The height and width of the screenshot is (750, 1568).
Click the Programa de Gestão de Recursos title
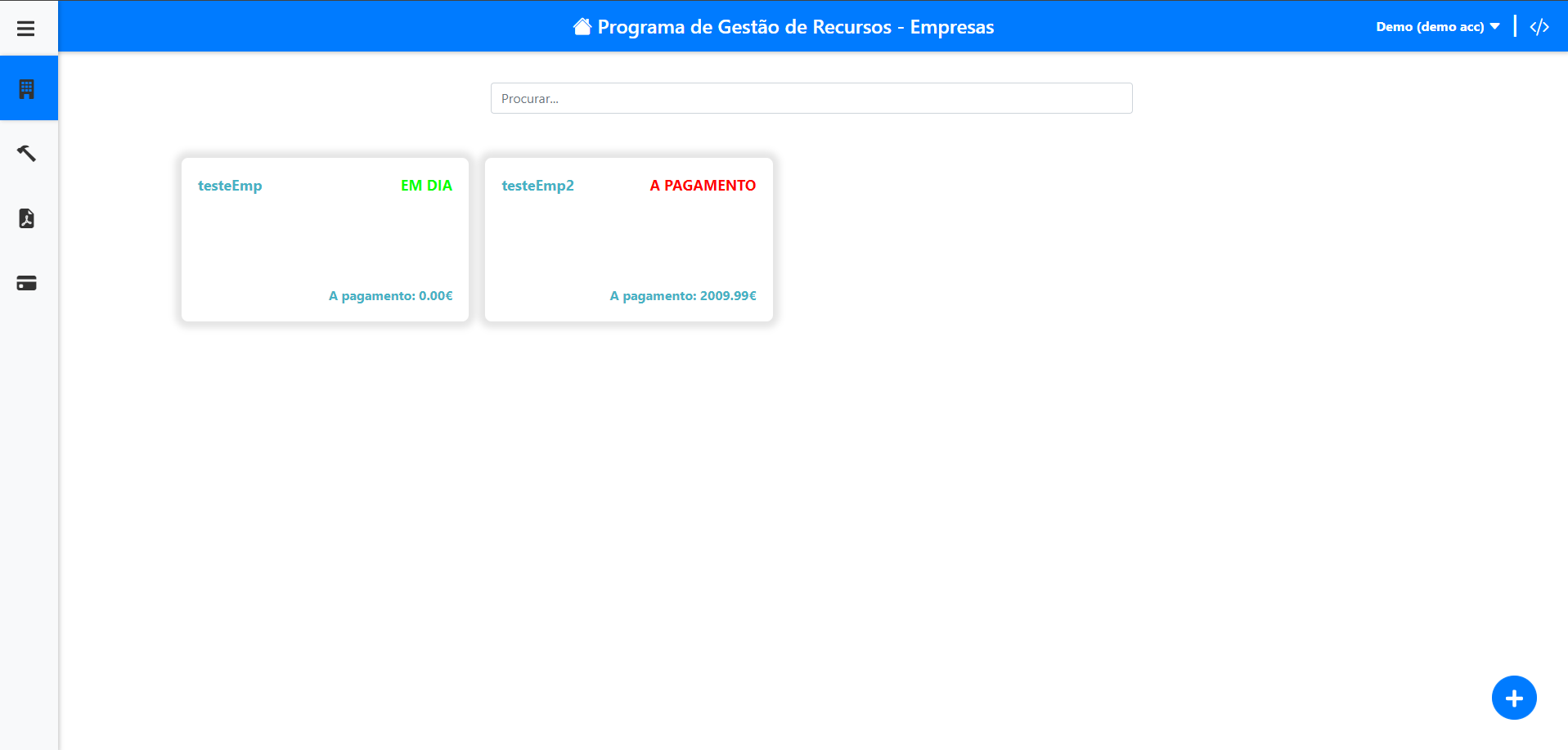click(x=795, y=27)
